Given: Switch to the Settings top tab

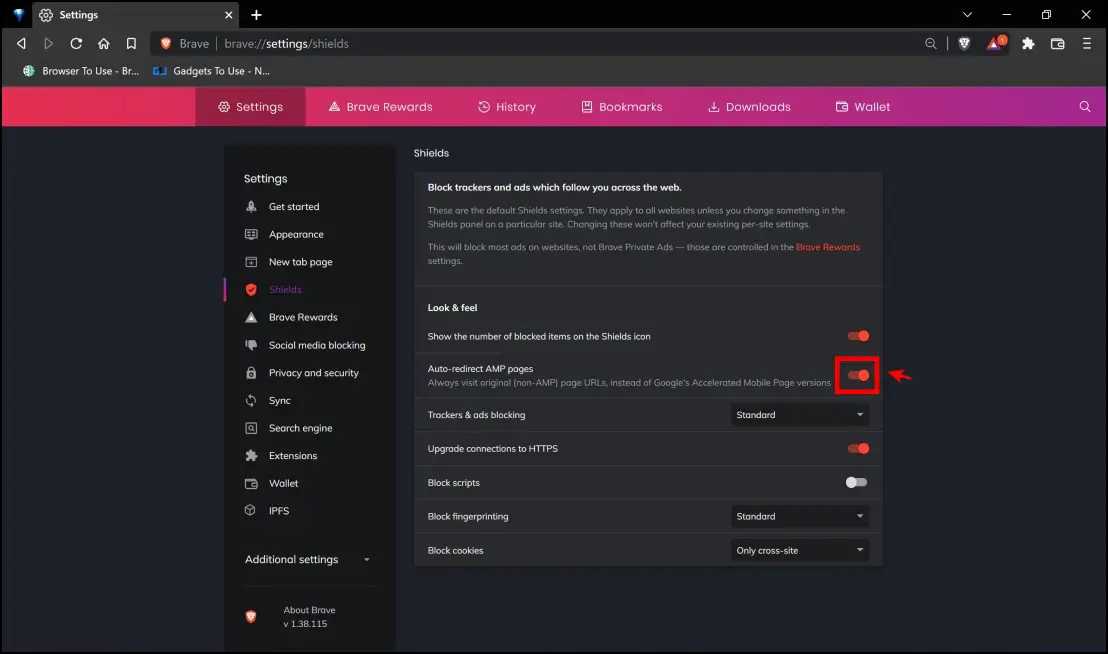Looking at the screenshot, I should (250, 107).
